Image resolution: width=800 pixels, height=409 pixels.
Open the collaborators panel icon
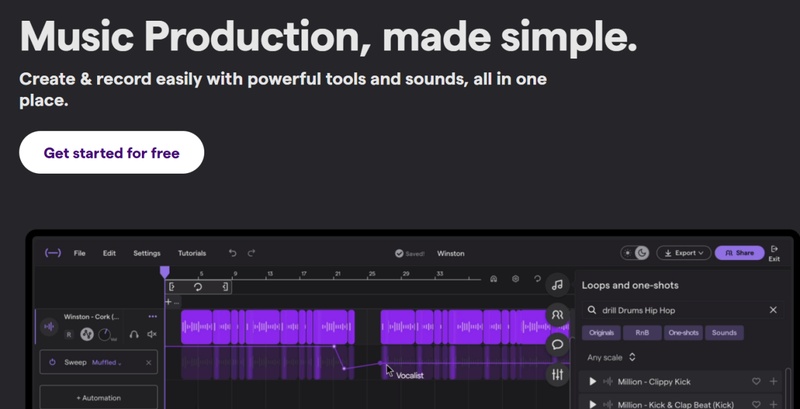tap(557, 315)
